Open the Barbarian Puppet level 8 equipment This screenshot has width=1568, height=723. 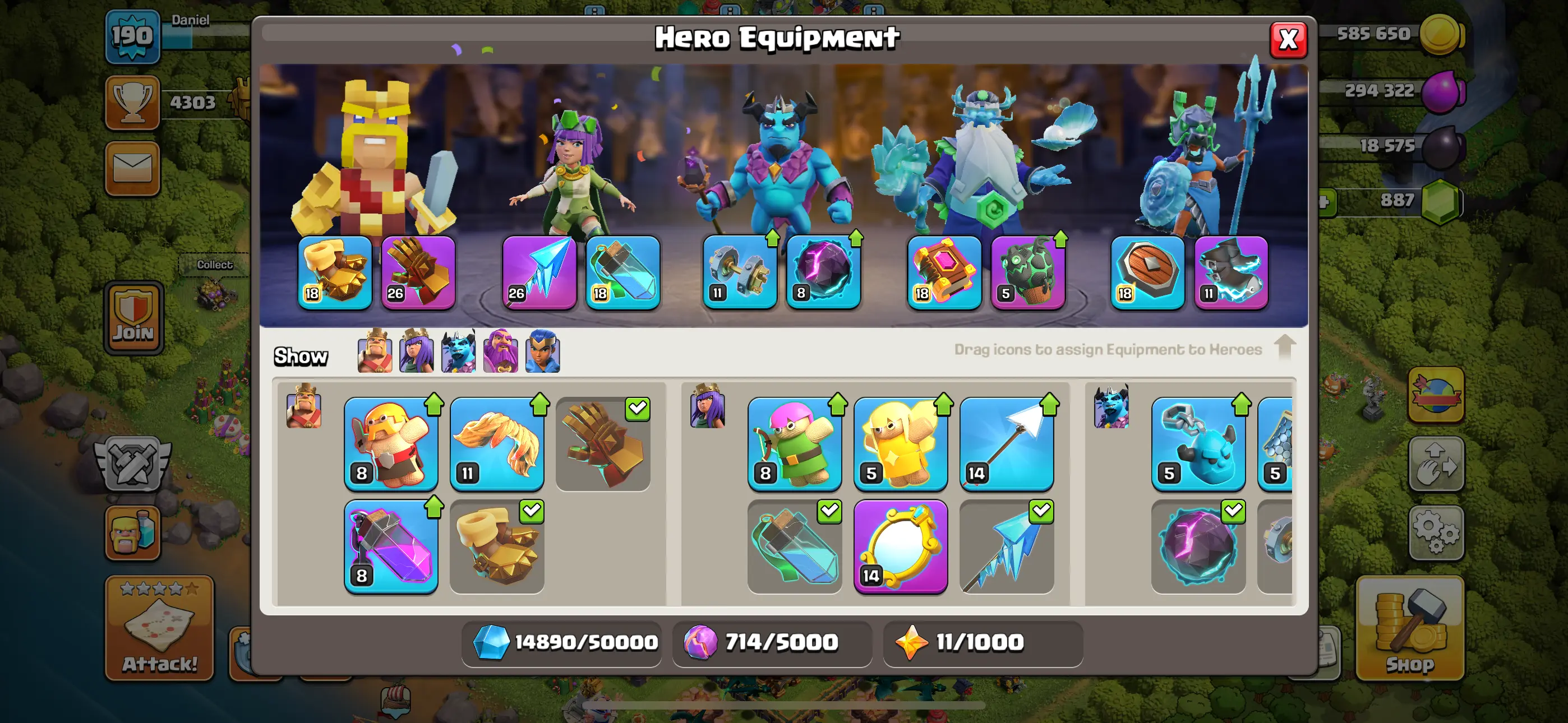(391, 444)
